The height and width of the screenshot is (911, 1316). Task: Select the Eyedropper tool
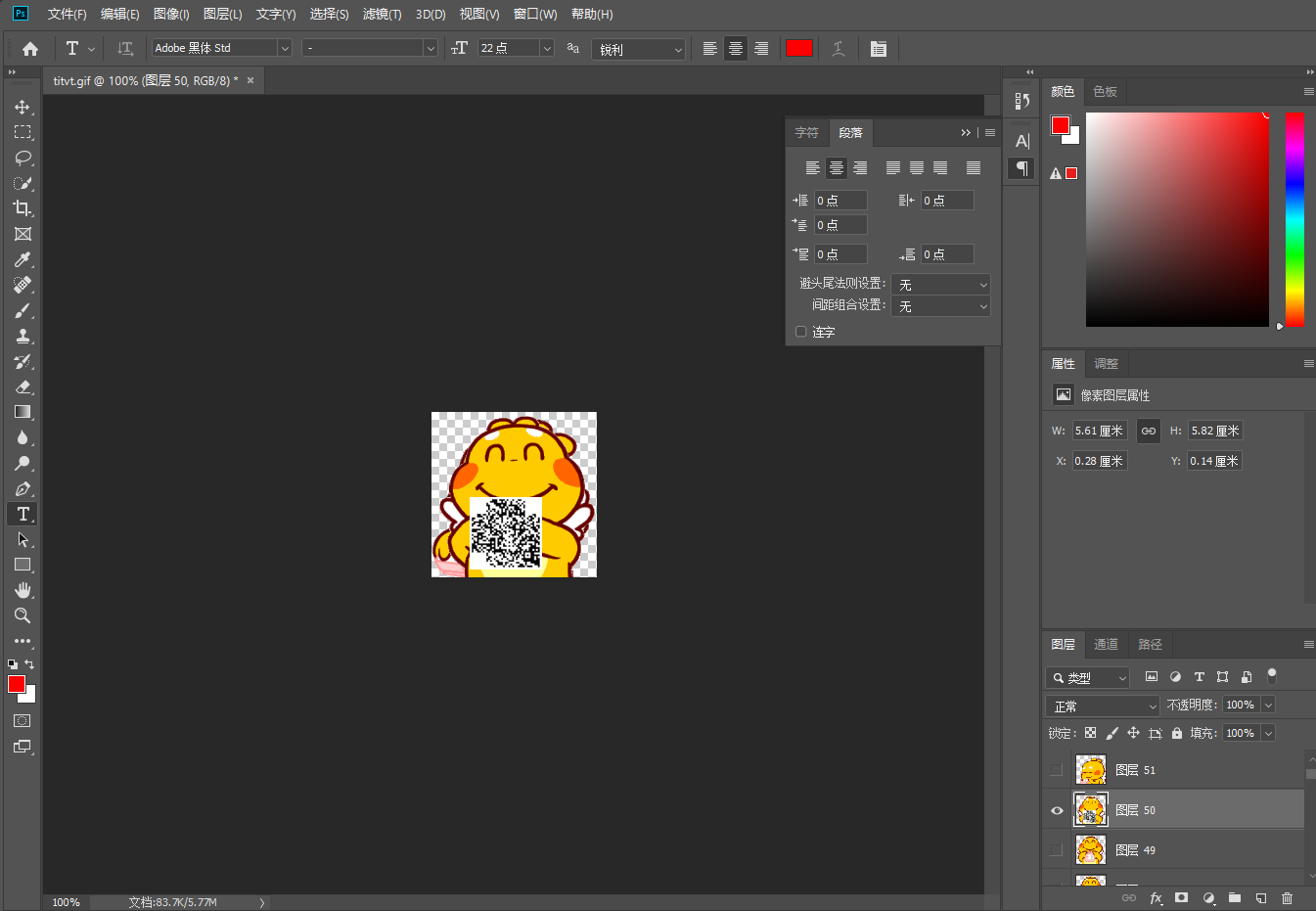point(23,259)
